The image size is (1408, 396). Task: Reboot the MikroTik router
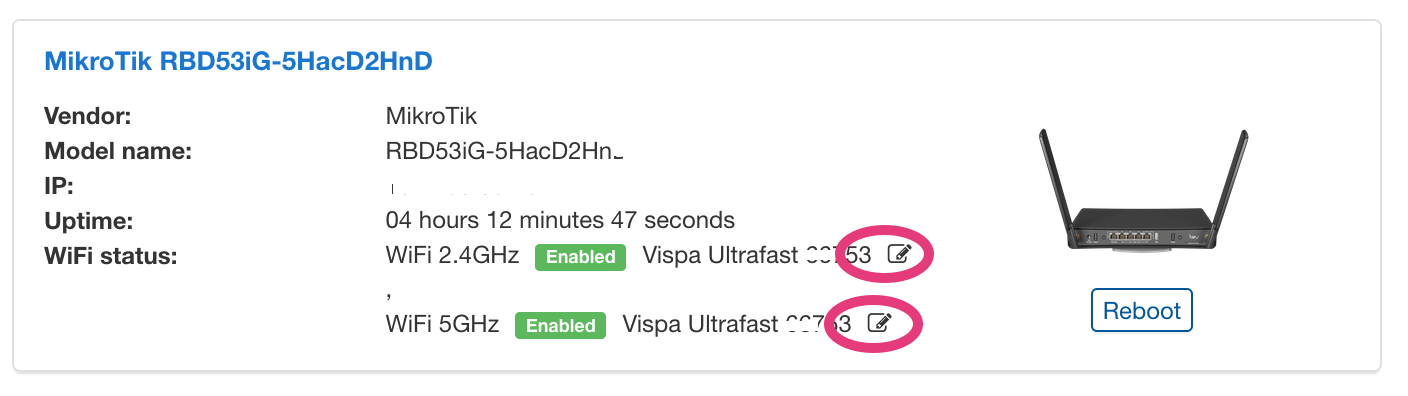coord(1142,311)
